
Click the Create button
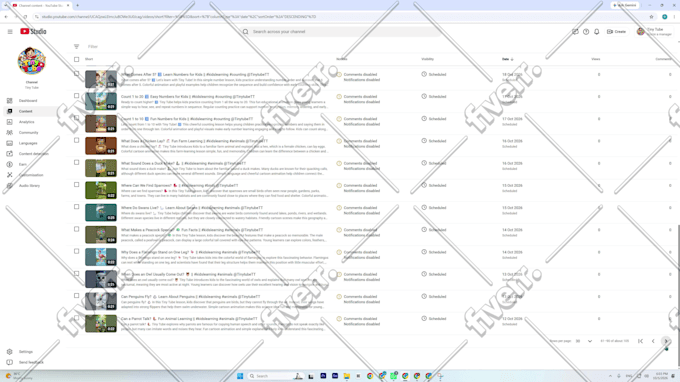616,32
